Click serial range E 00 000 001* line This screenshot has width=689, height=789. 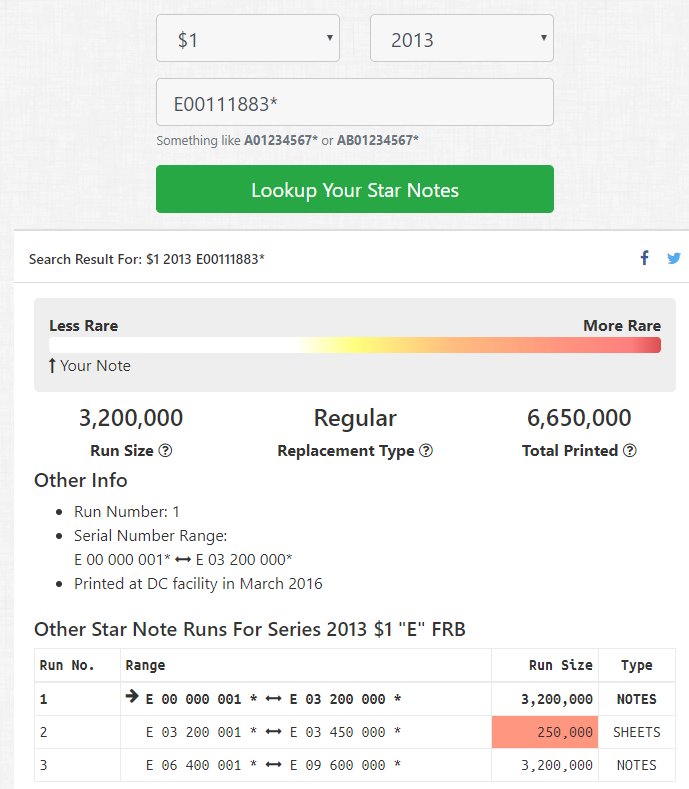point(183,560)
